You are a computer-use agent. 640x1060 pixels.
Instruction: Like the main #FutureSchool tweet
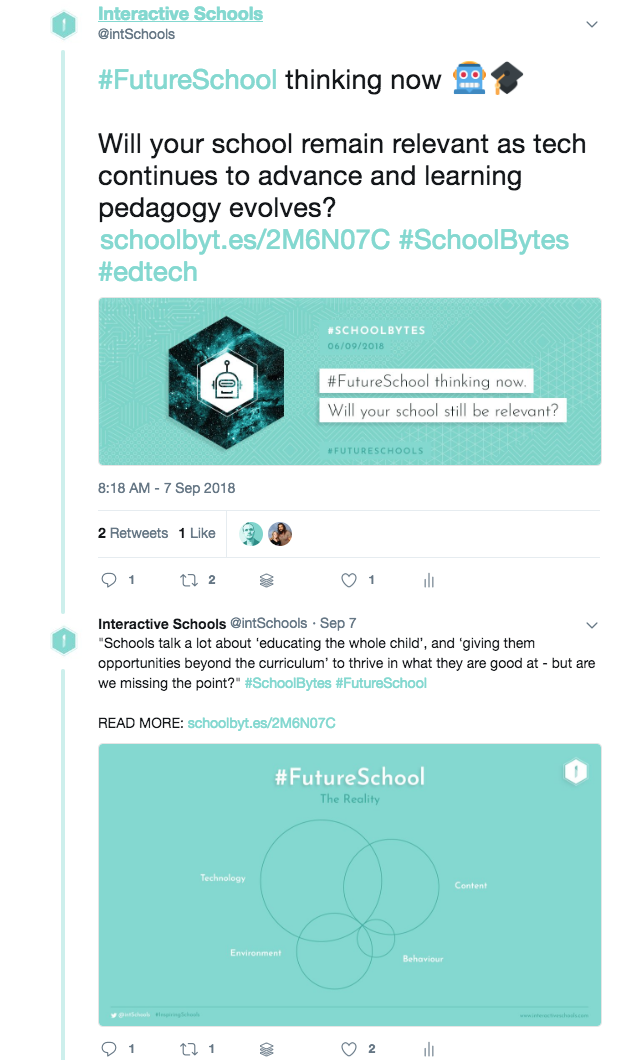pyautogui.click(x=349, y=580)
